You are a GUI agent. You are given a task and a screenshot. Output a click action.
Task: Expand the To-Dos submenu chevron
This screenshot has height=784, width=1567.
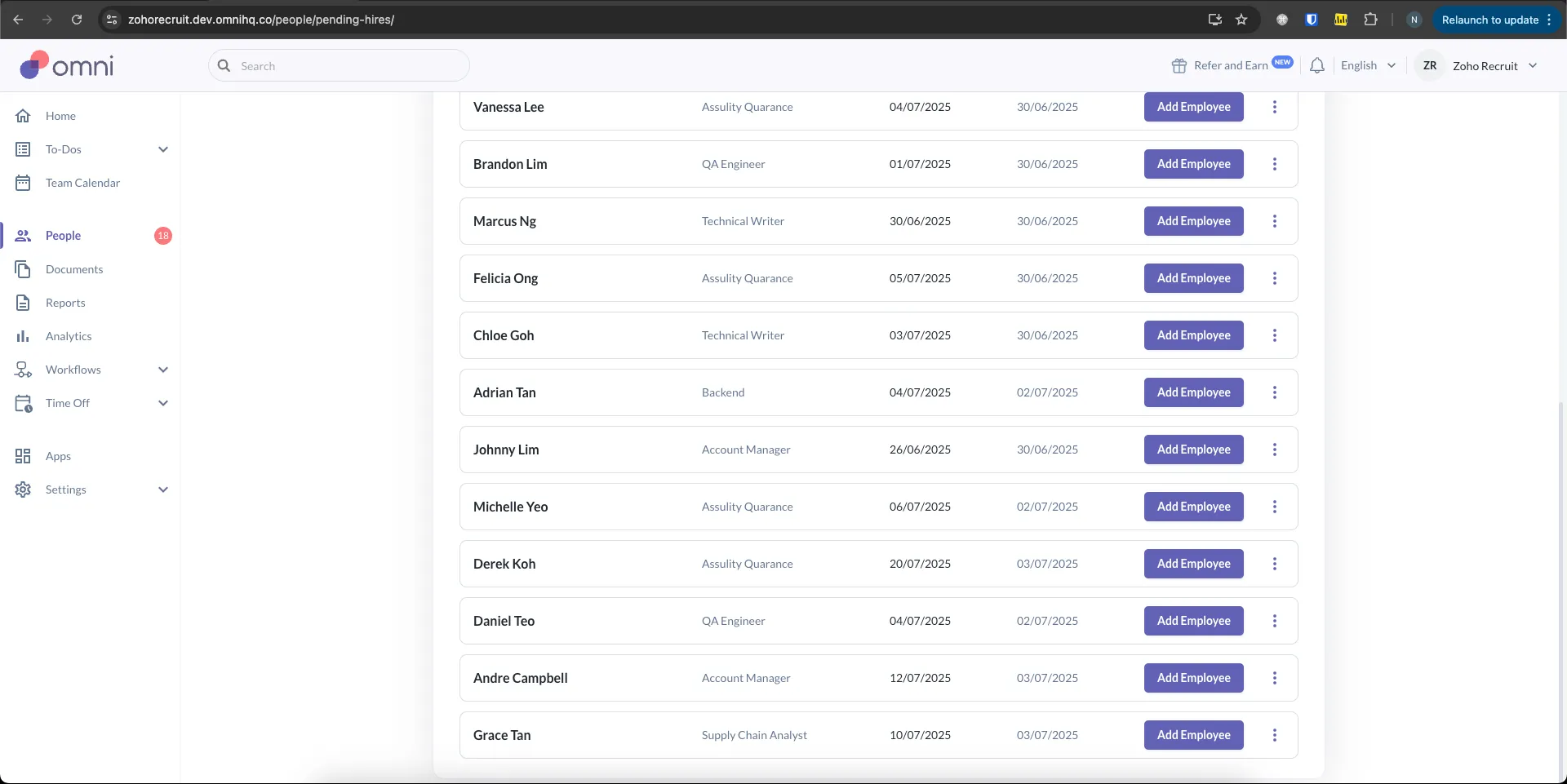coord(163,149)
